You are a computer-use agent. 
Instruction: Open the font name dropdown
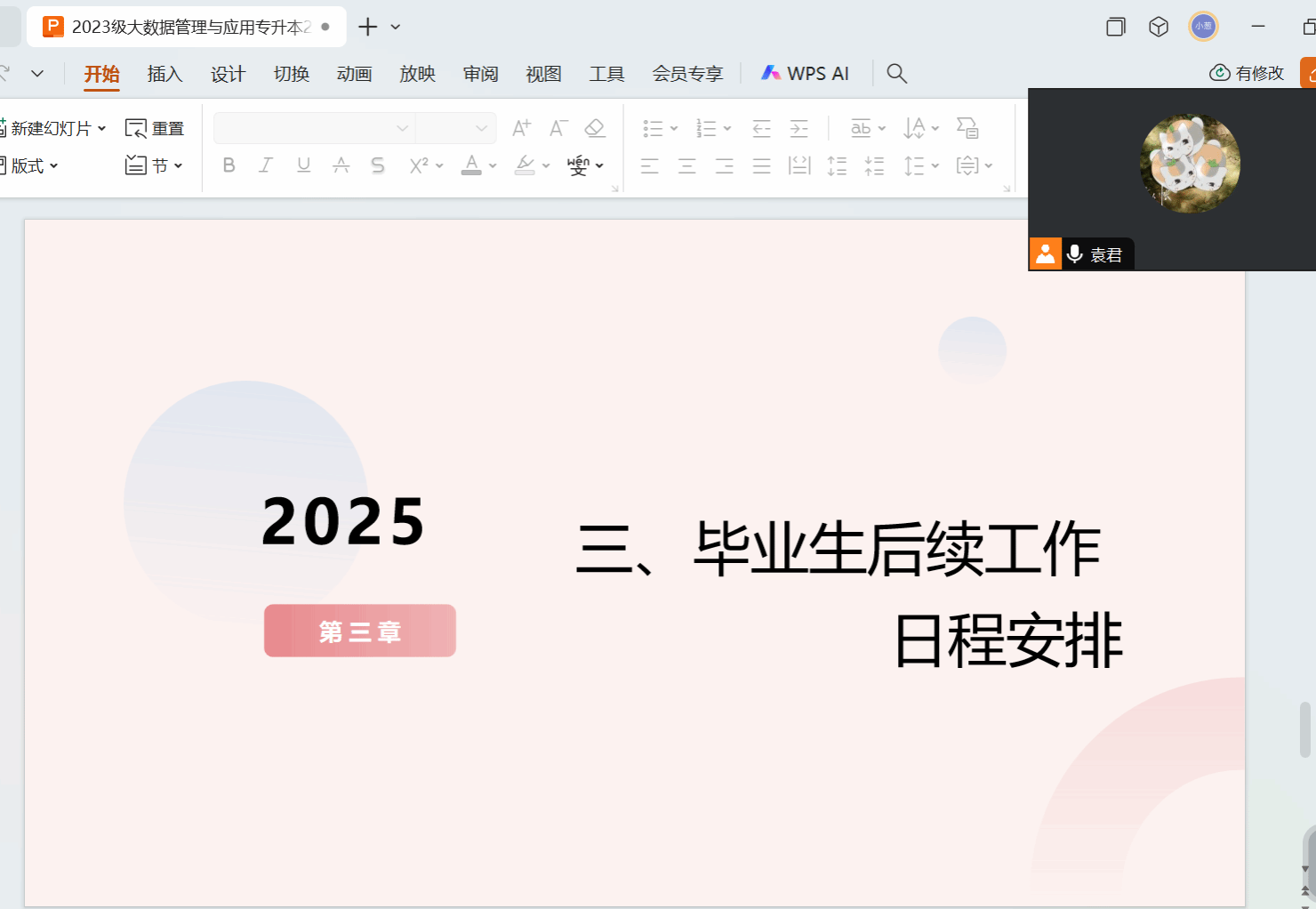coord(402,128)
